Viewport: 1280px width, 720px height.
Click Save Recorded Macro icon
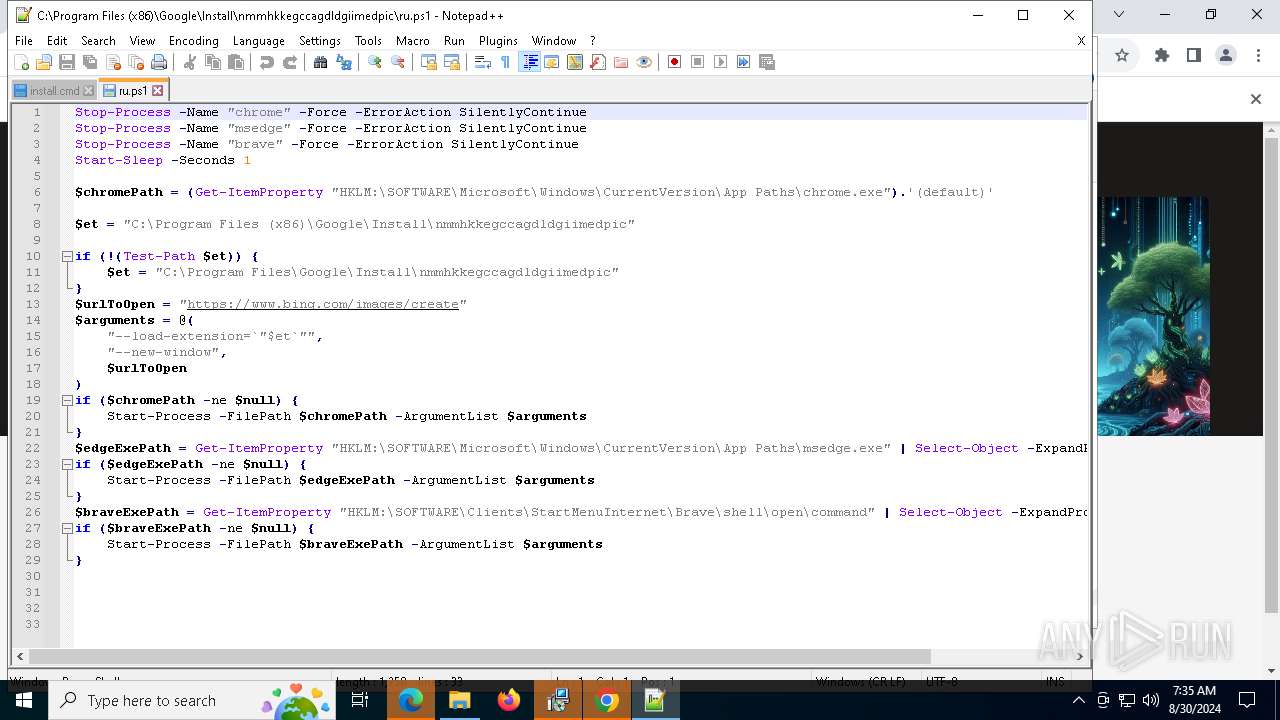click(767, 62)
